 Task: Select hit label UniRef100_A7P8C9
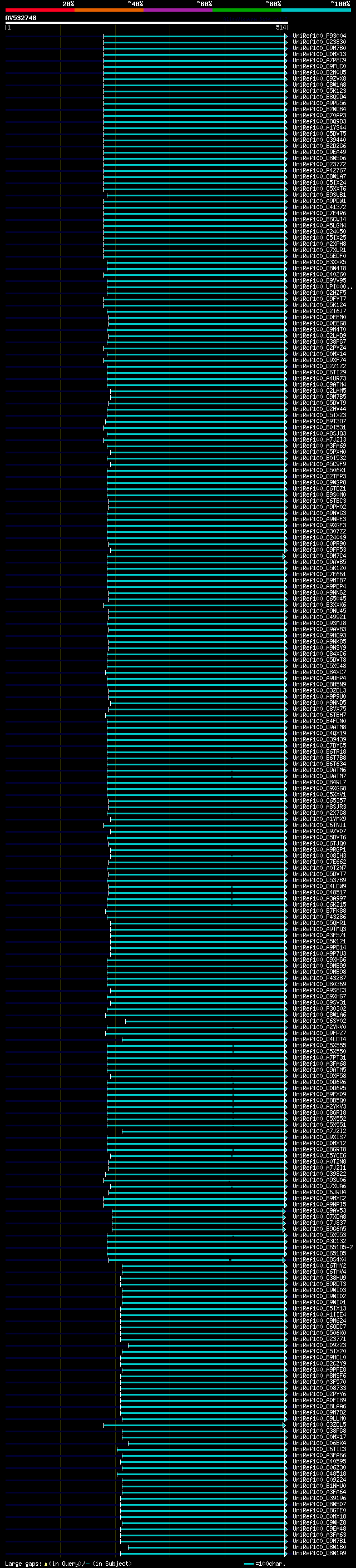pos(319,60)
